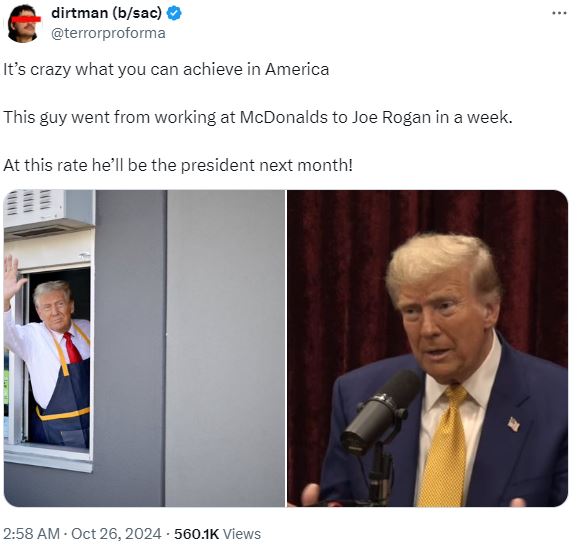585x552 pixels.
Task: Click the gray wall panel in the left photo
Action: click(x=225, y=348)
